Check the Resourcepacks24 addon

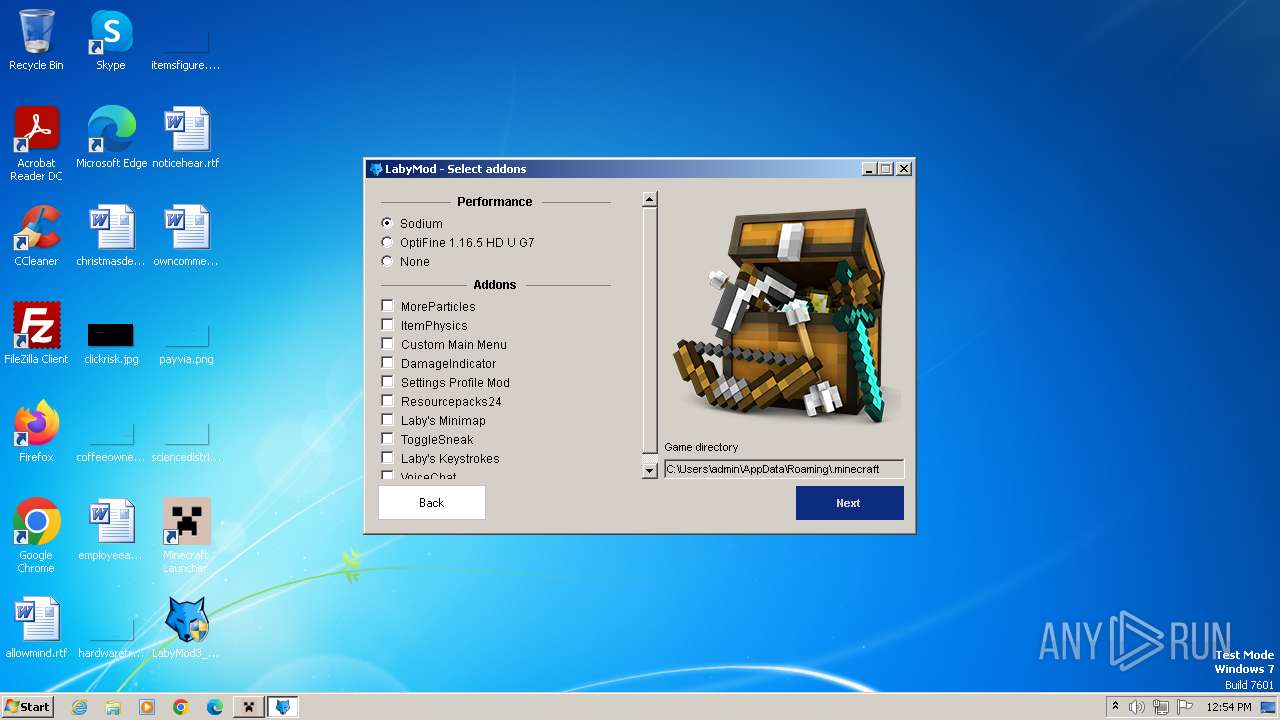(388, 401)
